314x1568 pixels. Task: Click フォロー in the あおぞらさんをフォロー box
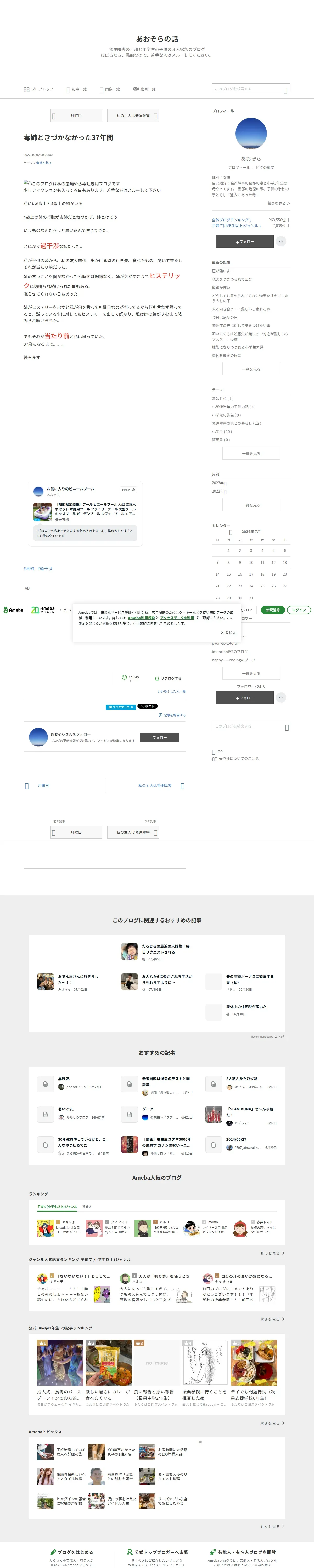(x=160, y=737)
